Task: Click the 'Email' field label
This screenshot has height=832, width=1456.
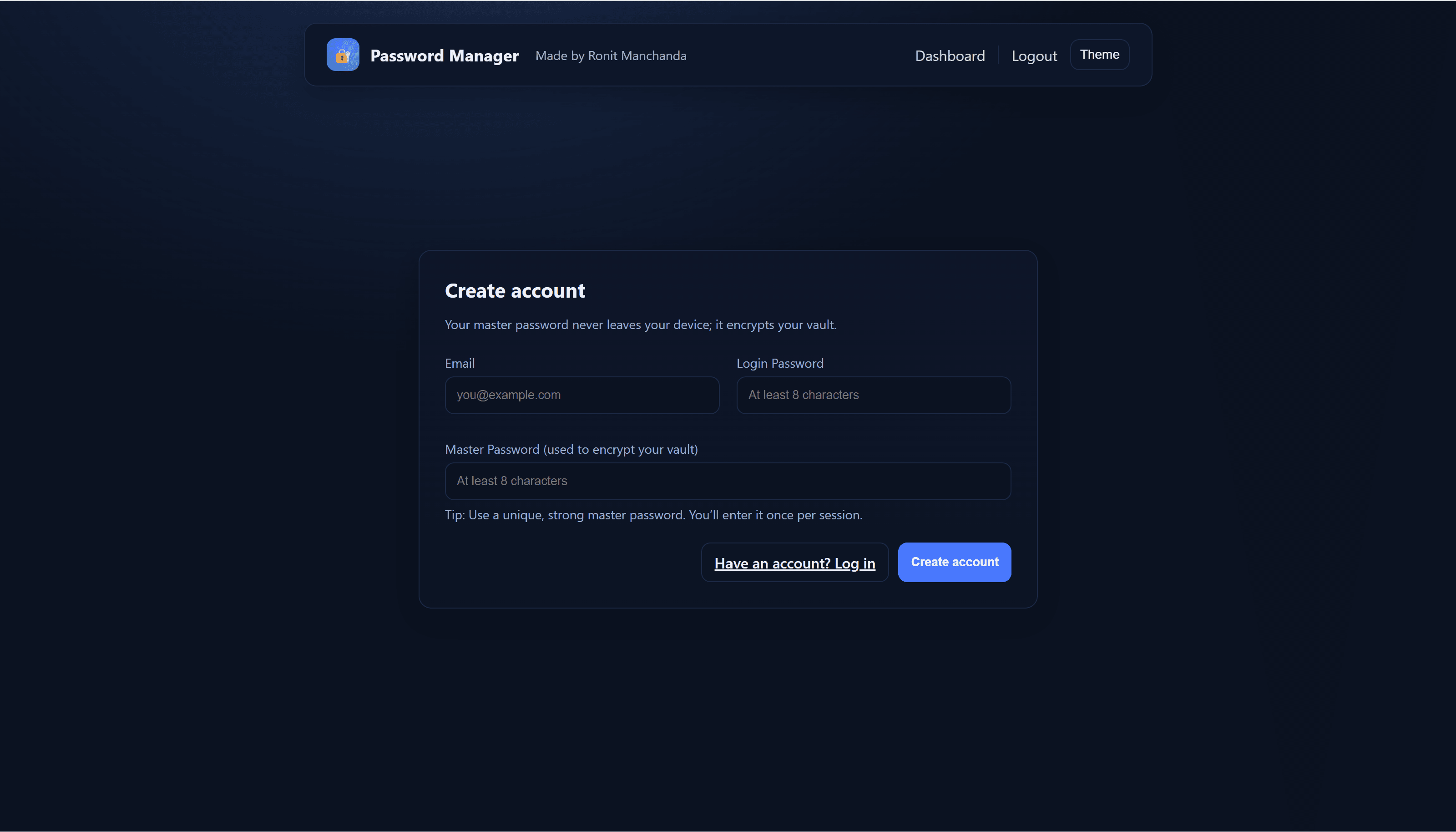Action: 460,363
